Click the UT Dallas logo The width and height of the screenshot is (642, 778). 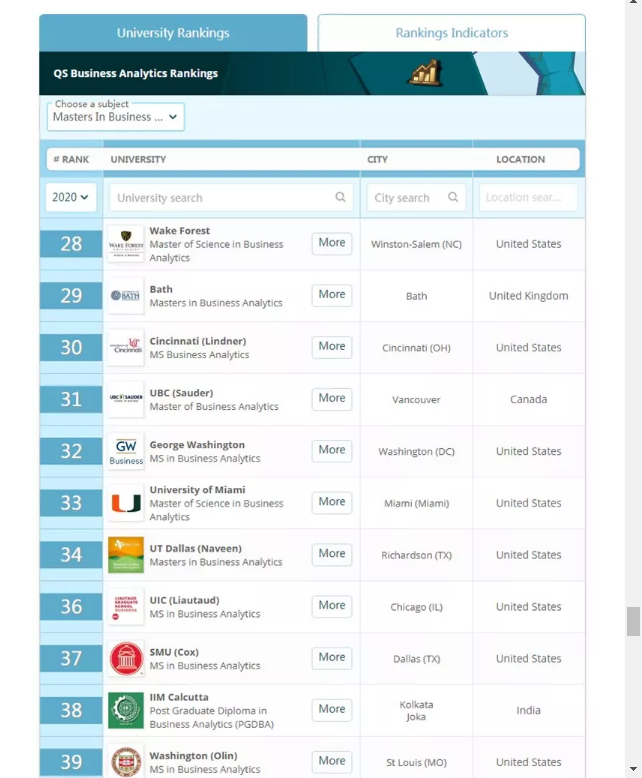(126, 555)
